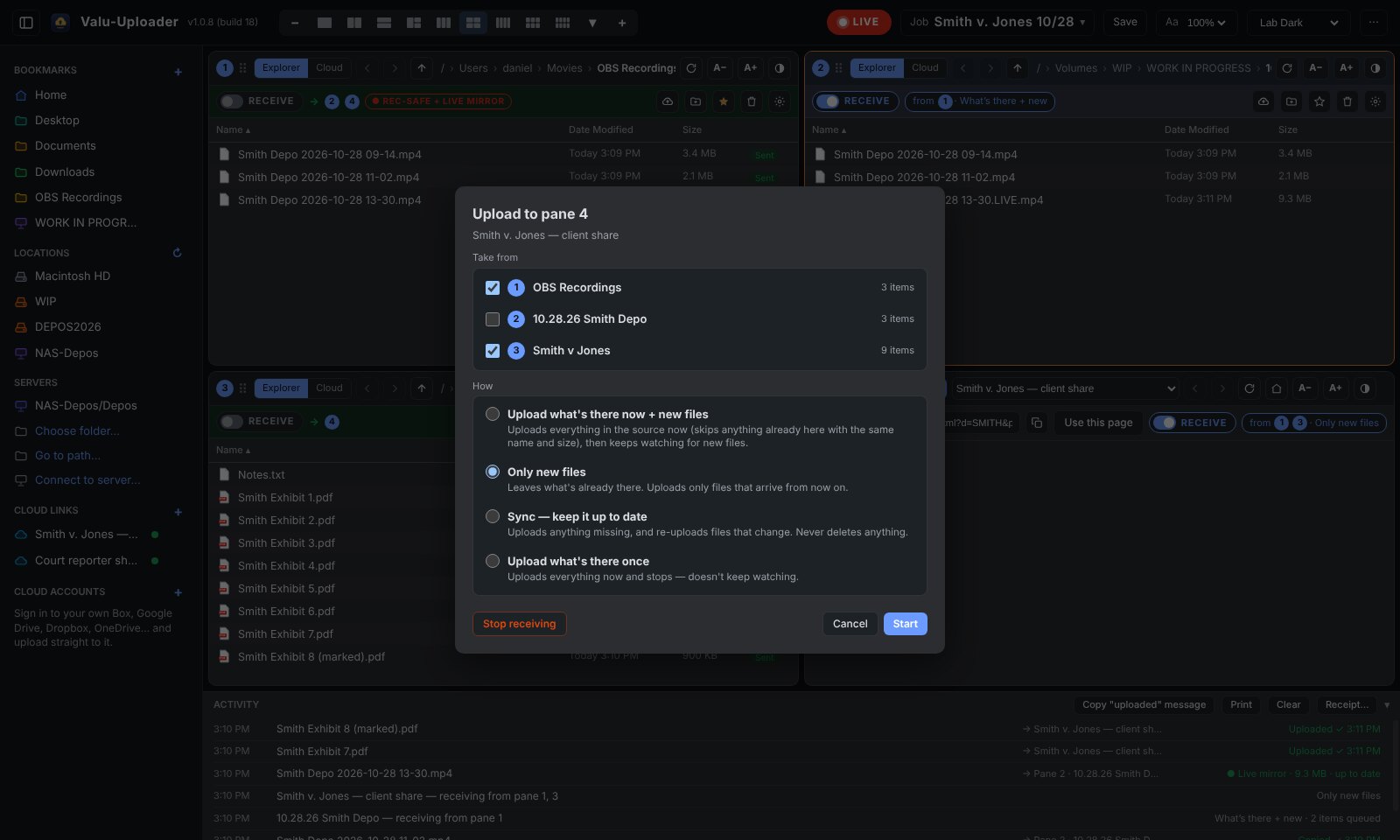Toggle the sidebar panel icon
1400x840 pixels.
(x=26, y=23)
